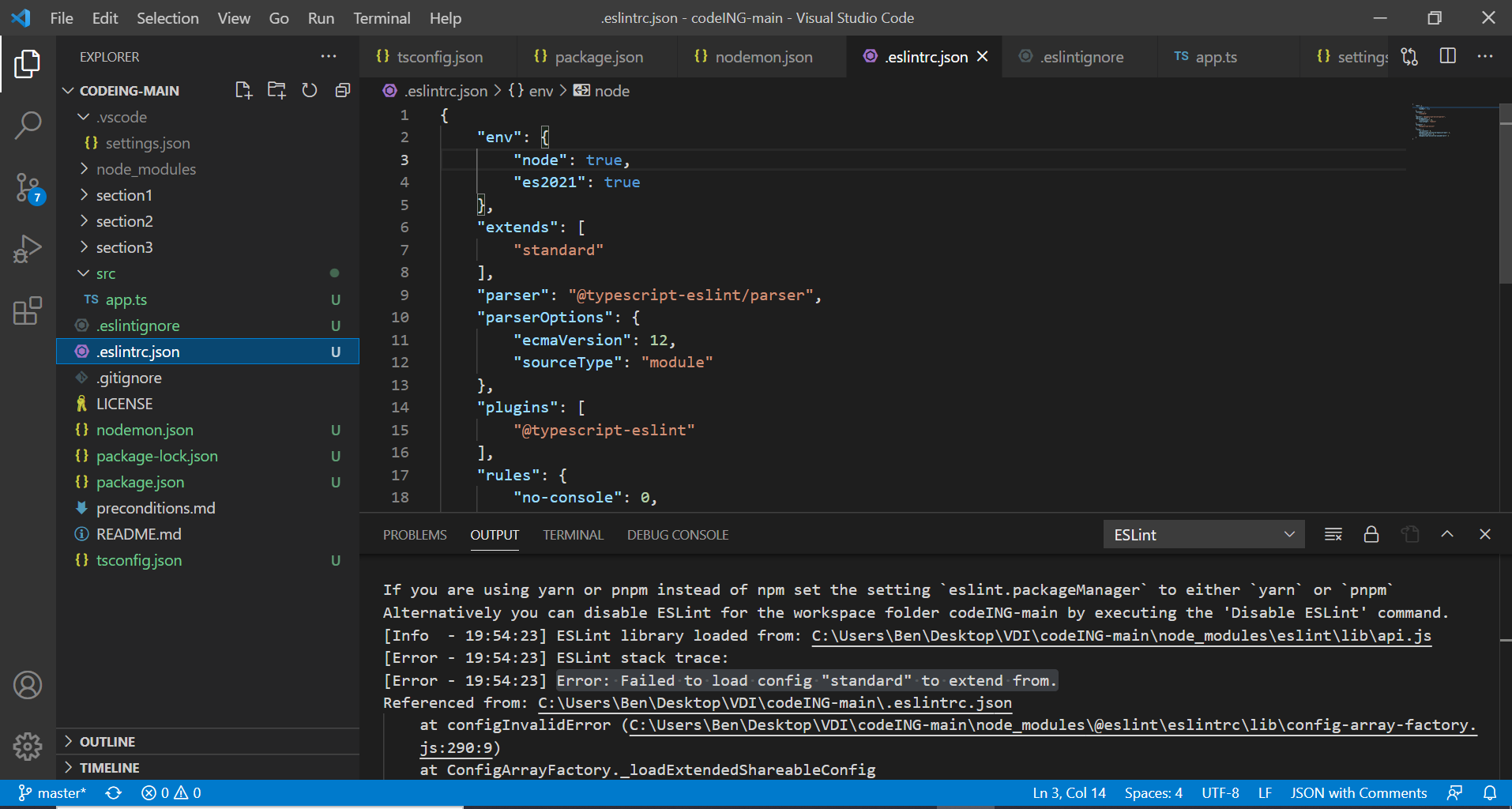Open the Extensions view
This screenshot has width=1512, height=809.
point(28,310)
